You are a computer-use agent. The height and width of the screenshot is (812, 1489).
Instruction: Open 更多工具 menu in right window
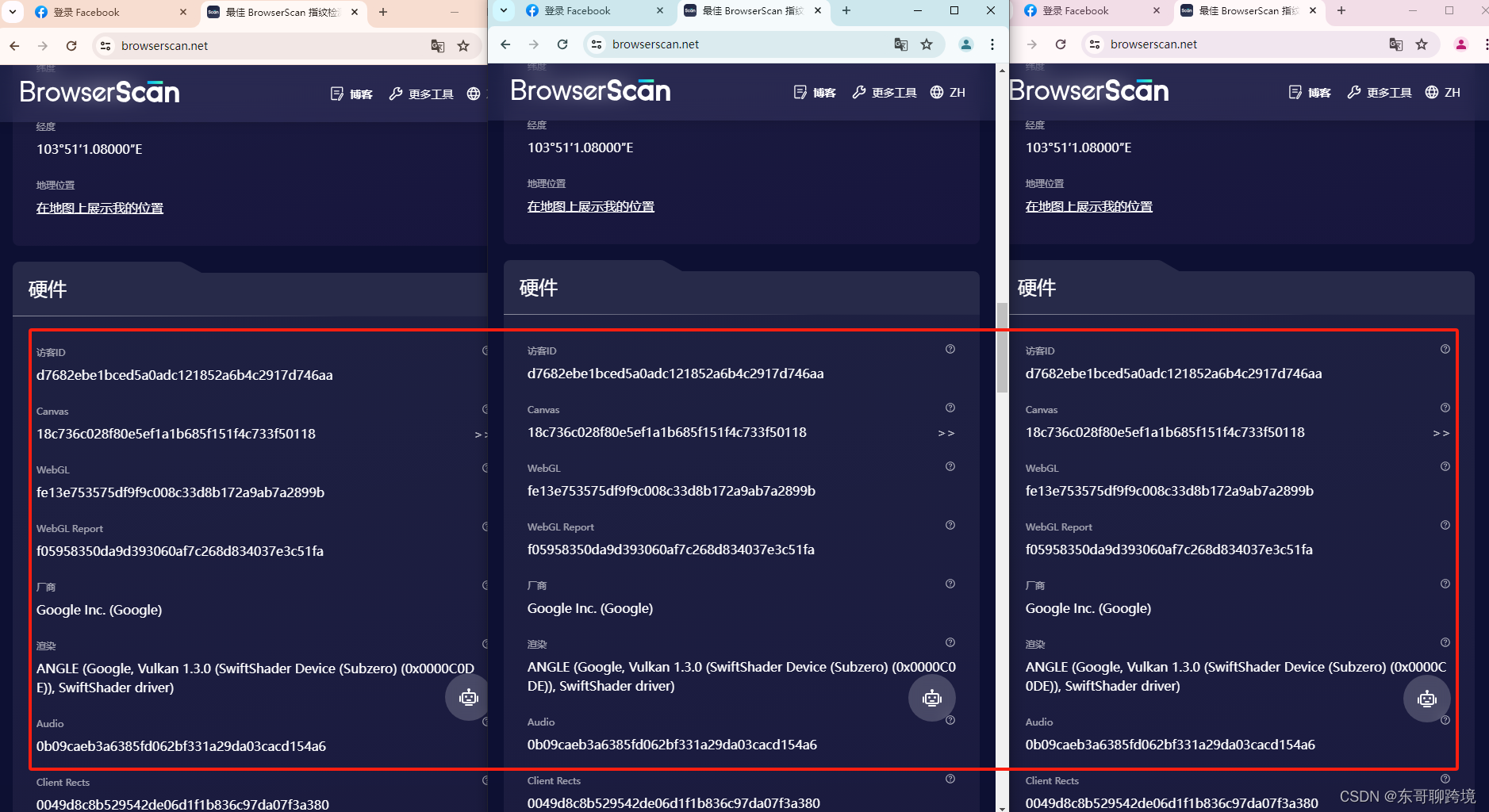pos(1380,92)
